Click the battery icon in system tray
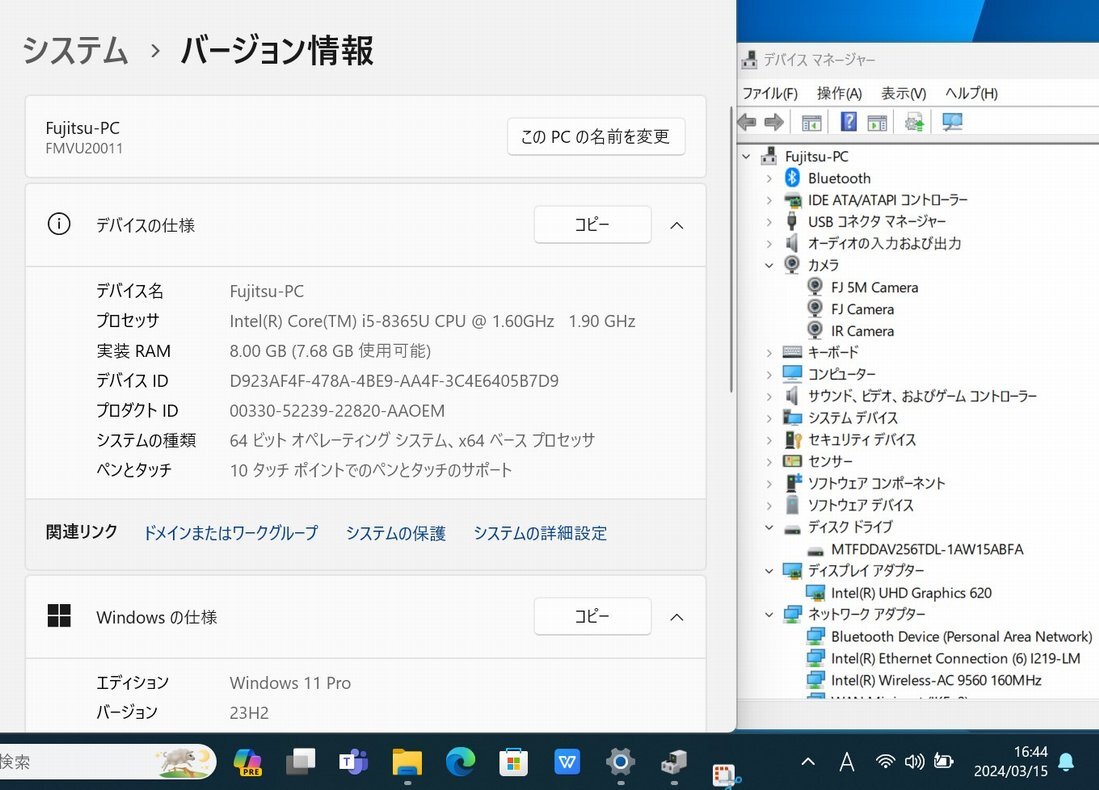1099x790 pixels. (x=943, y=761)
